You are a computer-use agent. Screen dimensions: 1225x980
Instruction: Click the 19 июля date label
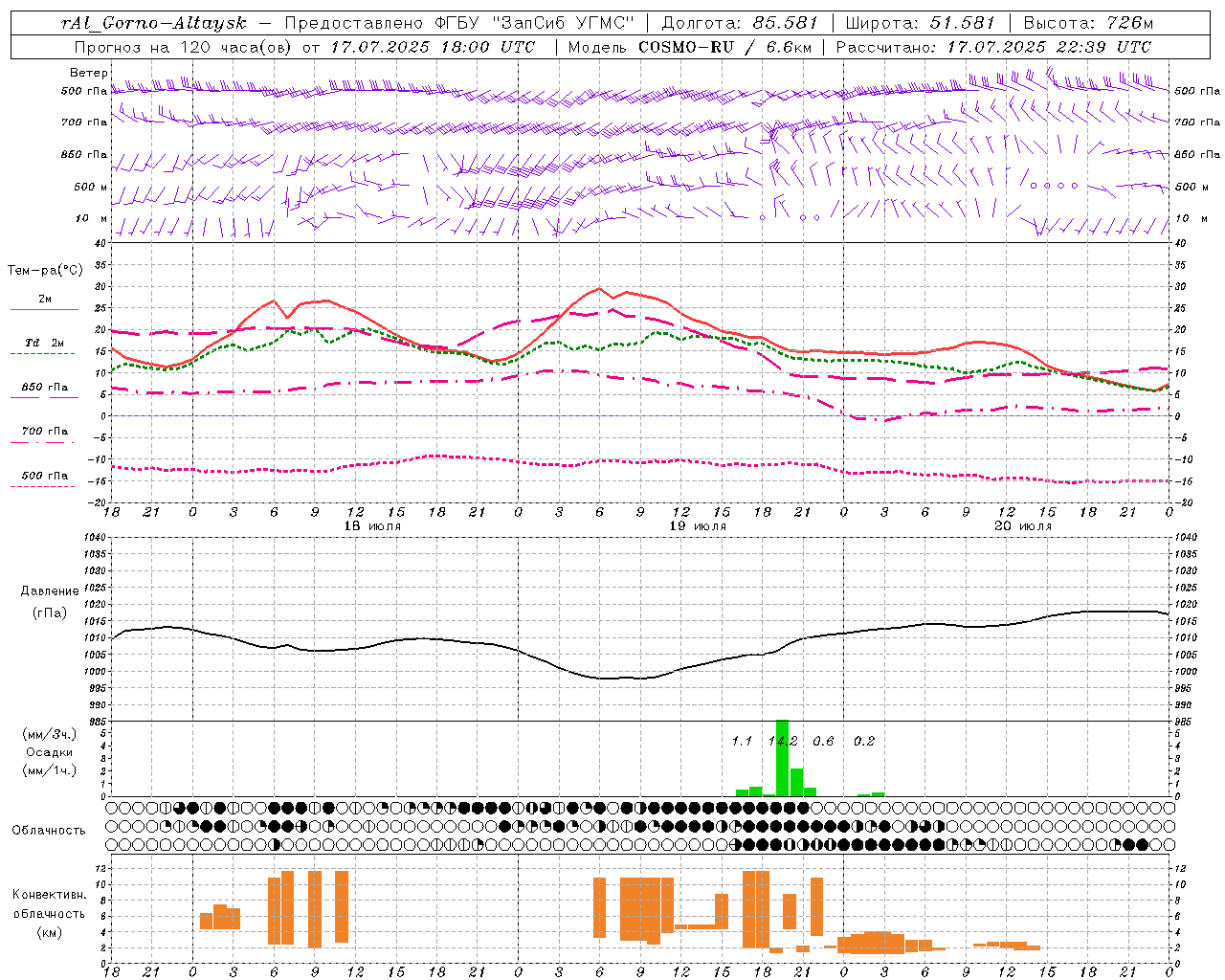698,526
